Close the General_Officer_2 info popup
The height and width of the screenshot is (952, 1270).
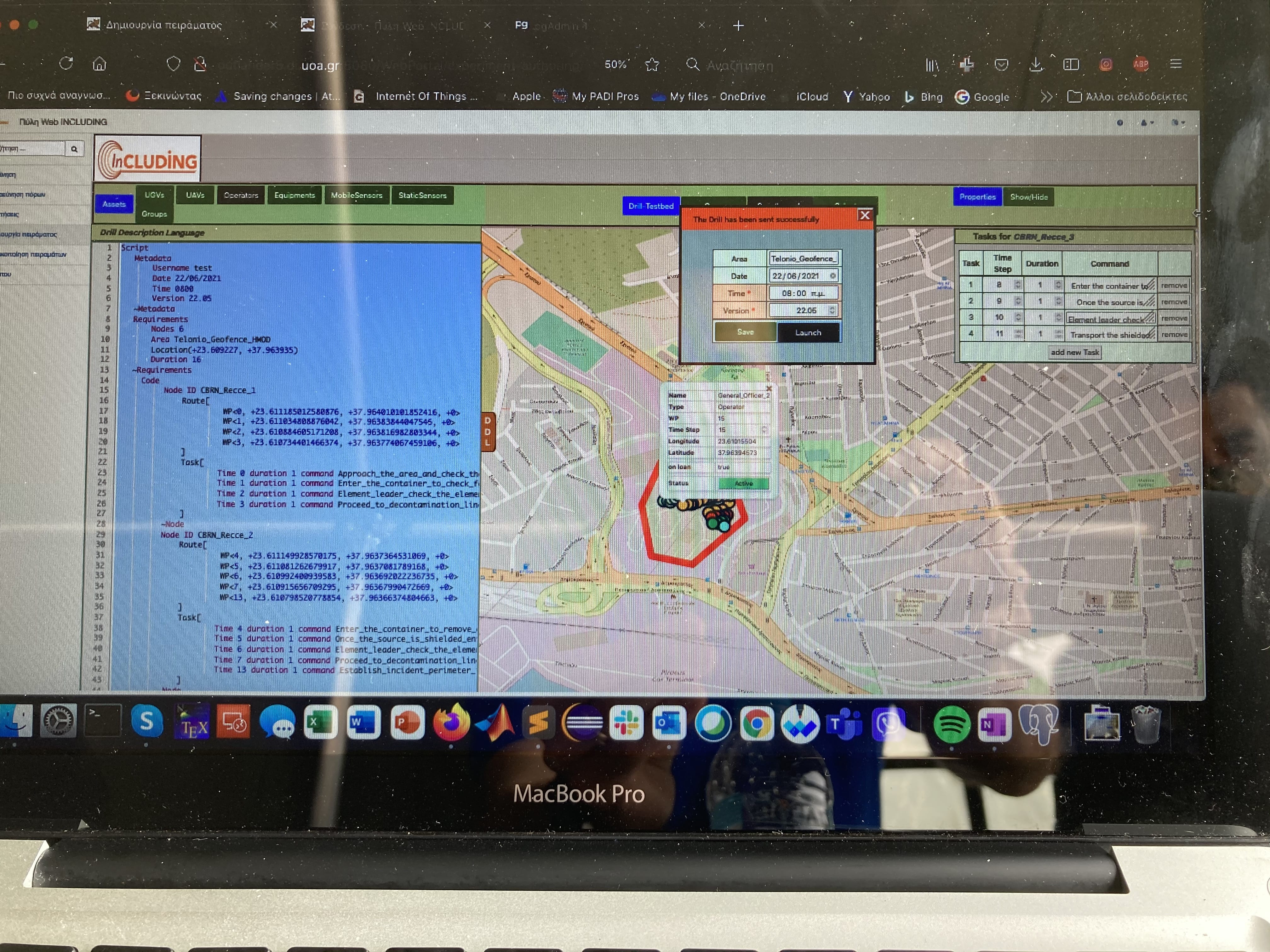click(x=769, y=388)
